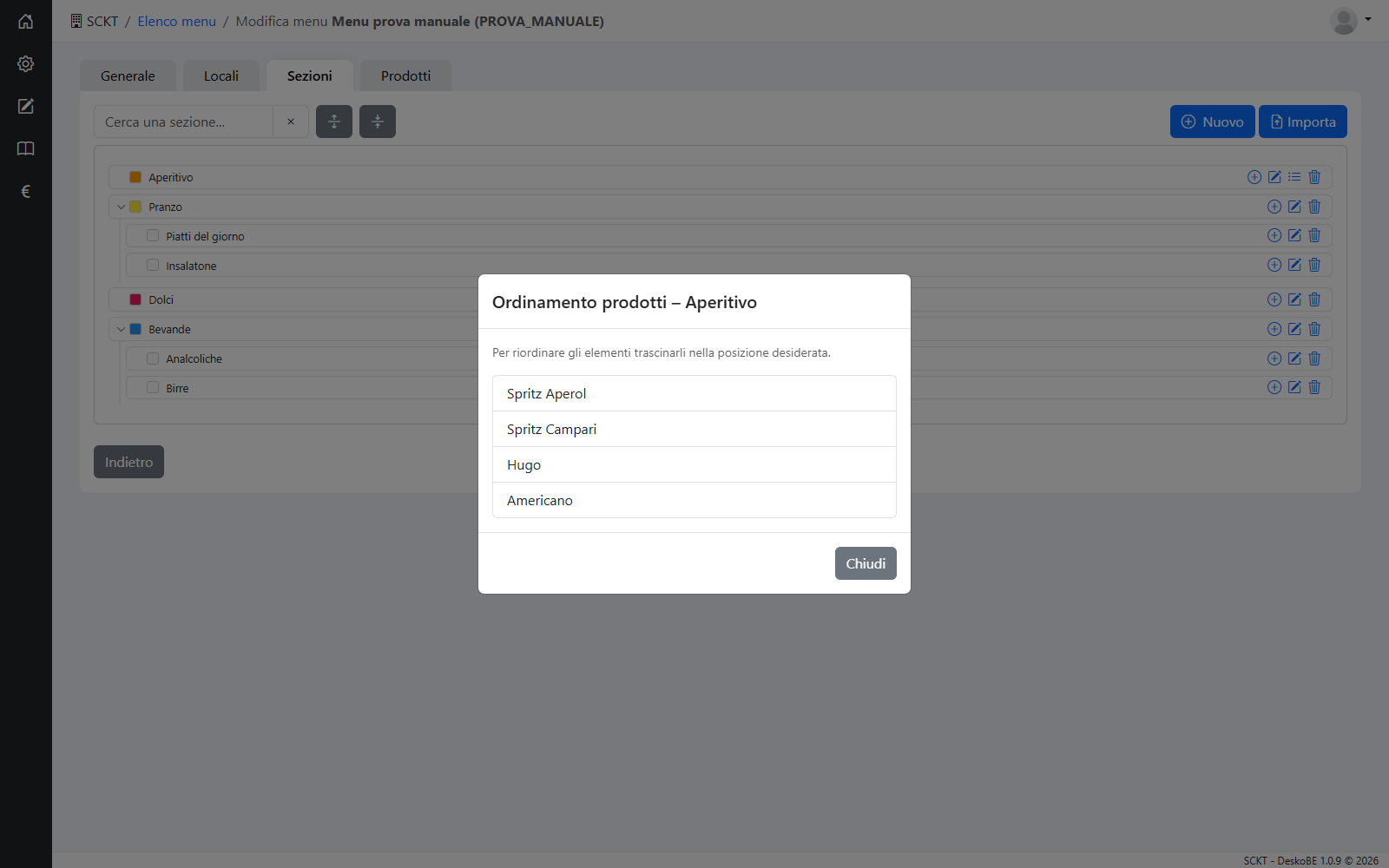Click the blue Bevande color swatch
Image resolution: width=1389 pixels, height=868 pixels.
pyautogui.click(x=135, y=329)
